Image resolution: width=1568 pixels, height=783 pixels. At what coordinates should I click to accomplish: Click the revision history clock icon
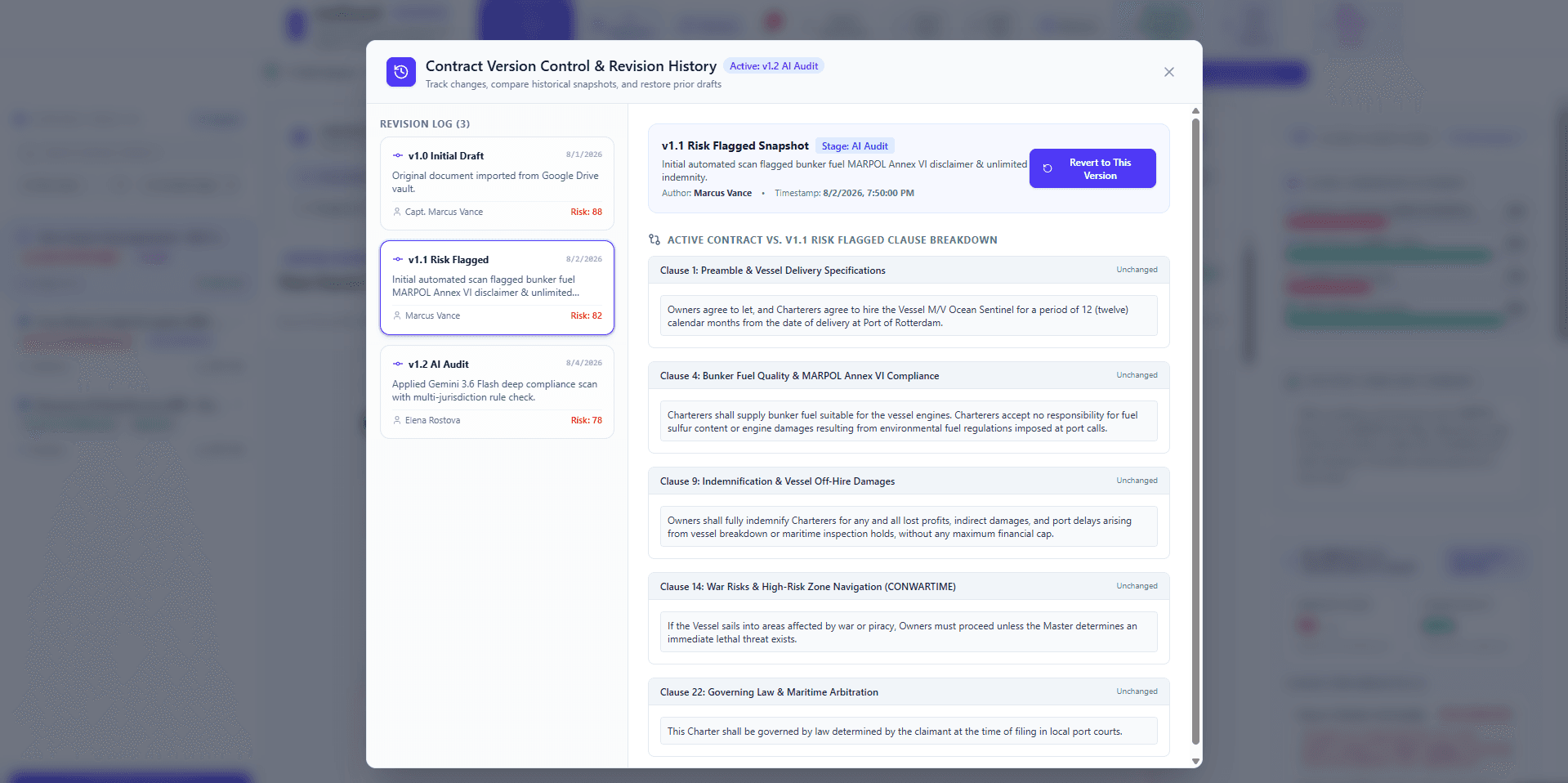(x=400, y=72)
